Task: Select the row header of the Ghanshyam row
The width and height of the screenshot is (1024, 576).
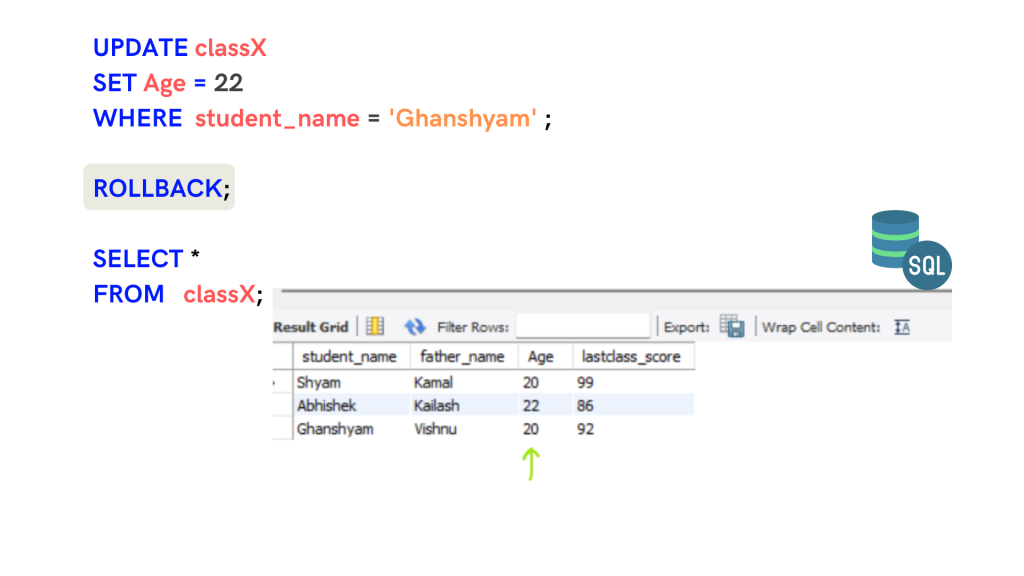Action: coord(283,428)
